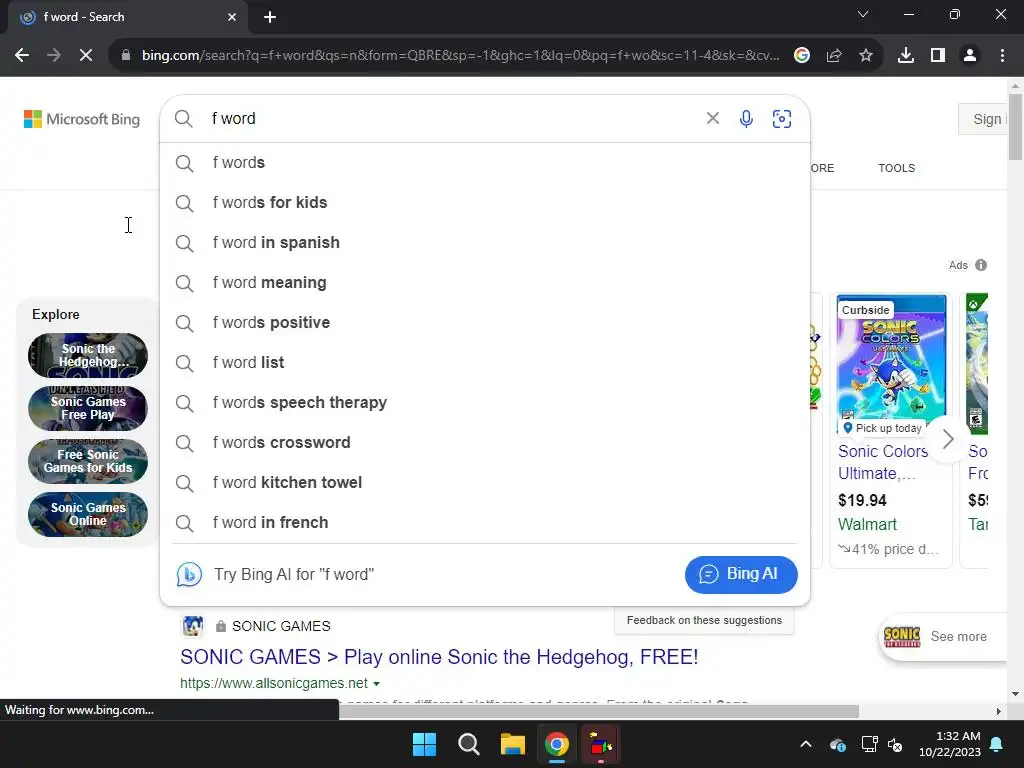Toggle Chrome side panel

click(938, 56)
